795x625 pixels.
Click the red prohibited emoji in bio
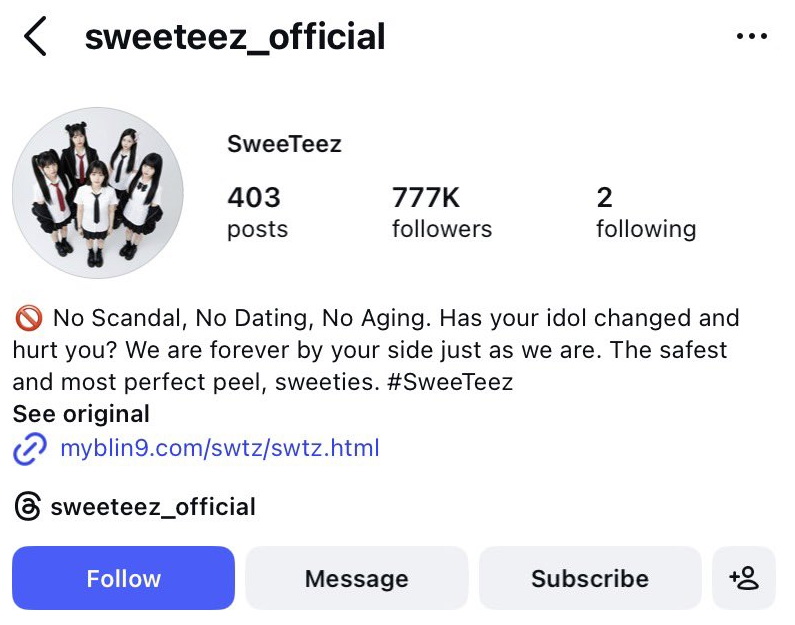coord(28,319)
